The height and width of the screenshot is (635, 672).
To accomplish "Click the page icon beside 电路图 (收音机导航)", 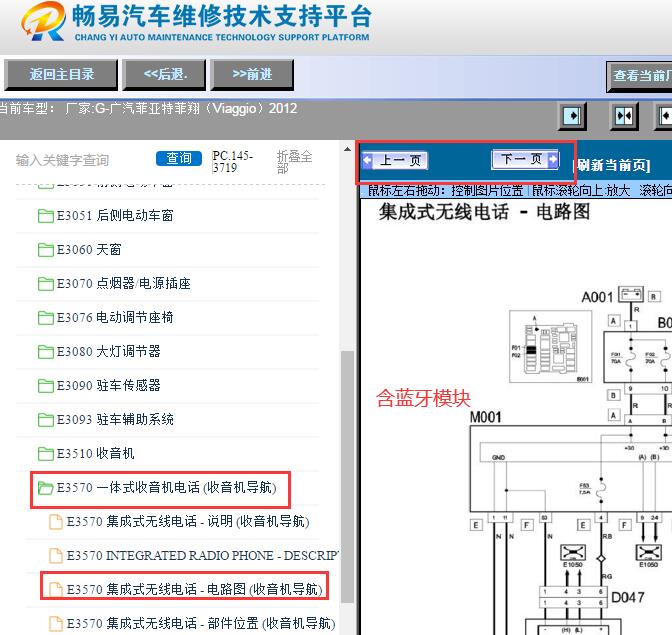I will (56, 589).
